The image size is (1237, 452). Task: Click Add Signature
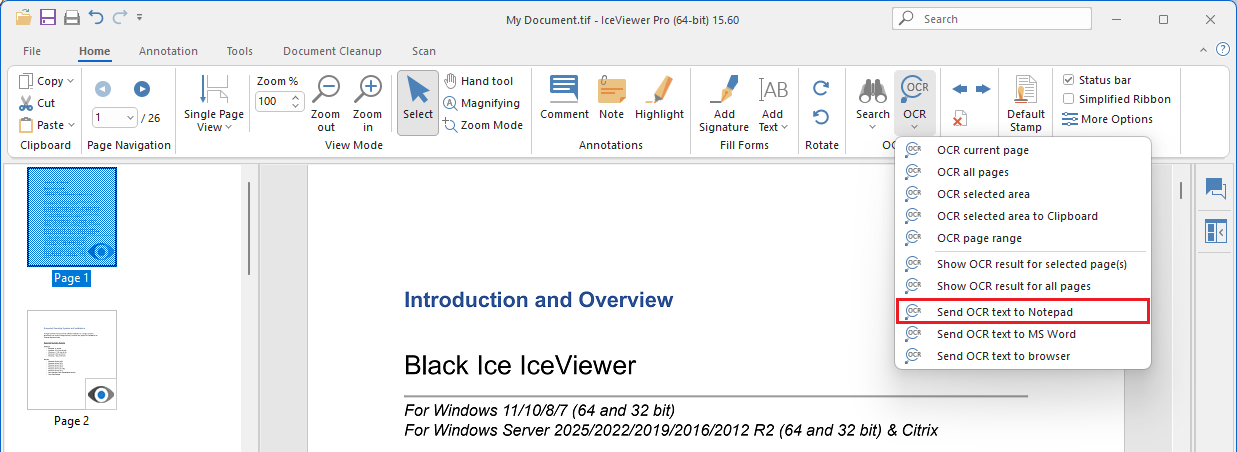pyautogui.click(x=724, y=104)
